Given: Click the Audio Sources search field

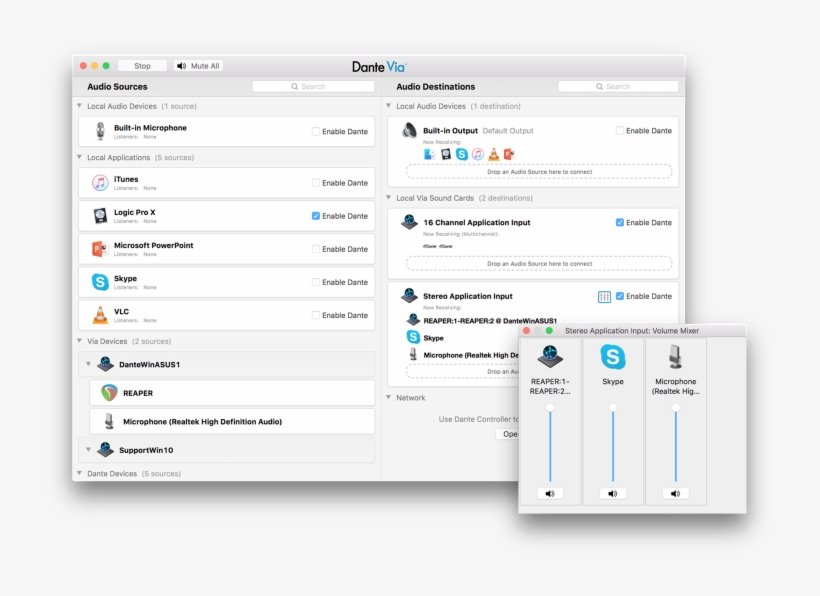Looking at the screenshot, I should [x=313, y=86].
